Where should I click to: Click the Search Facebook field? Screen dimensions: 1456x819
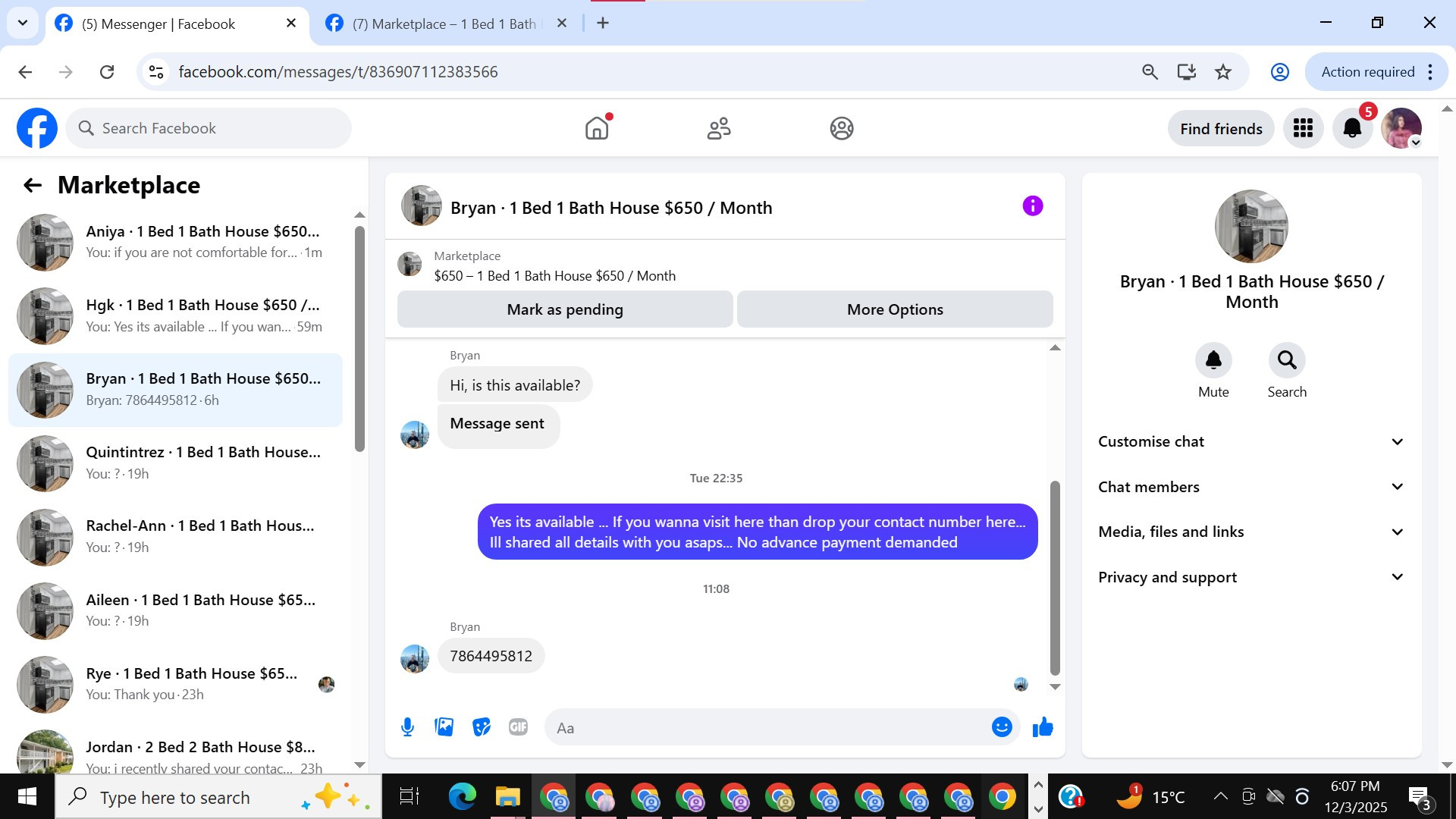(209, 128)
